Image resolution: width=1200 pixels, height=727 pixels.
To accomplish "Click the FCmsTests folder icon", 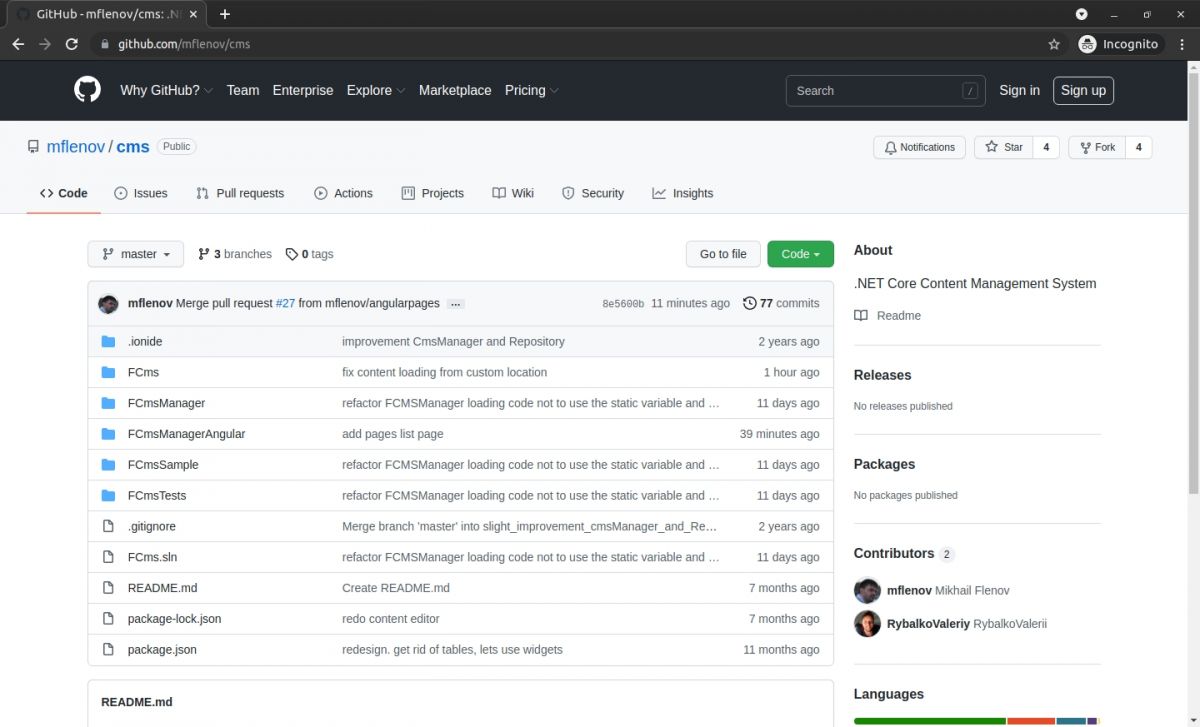I will point(108,495).
